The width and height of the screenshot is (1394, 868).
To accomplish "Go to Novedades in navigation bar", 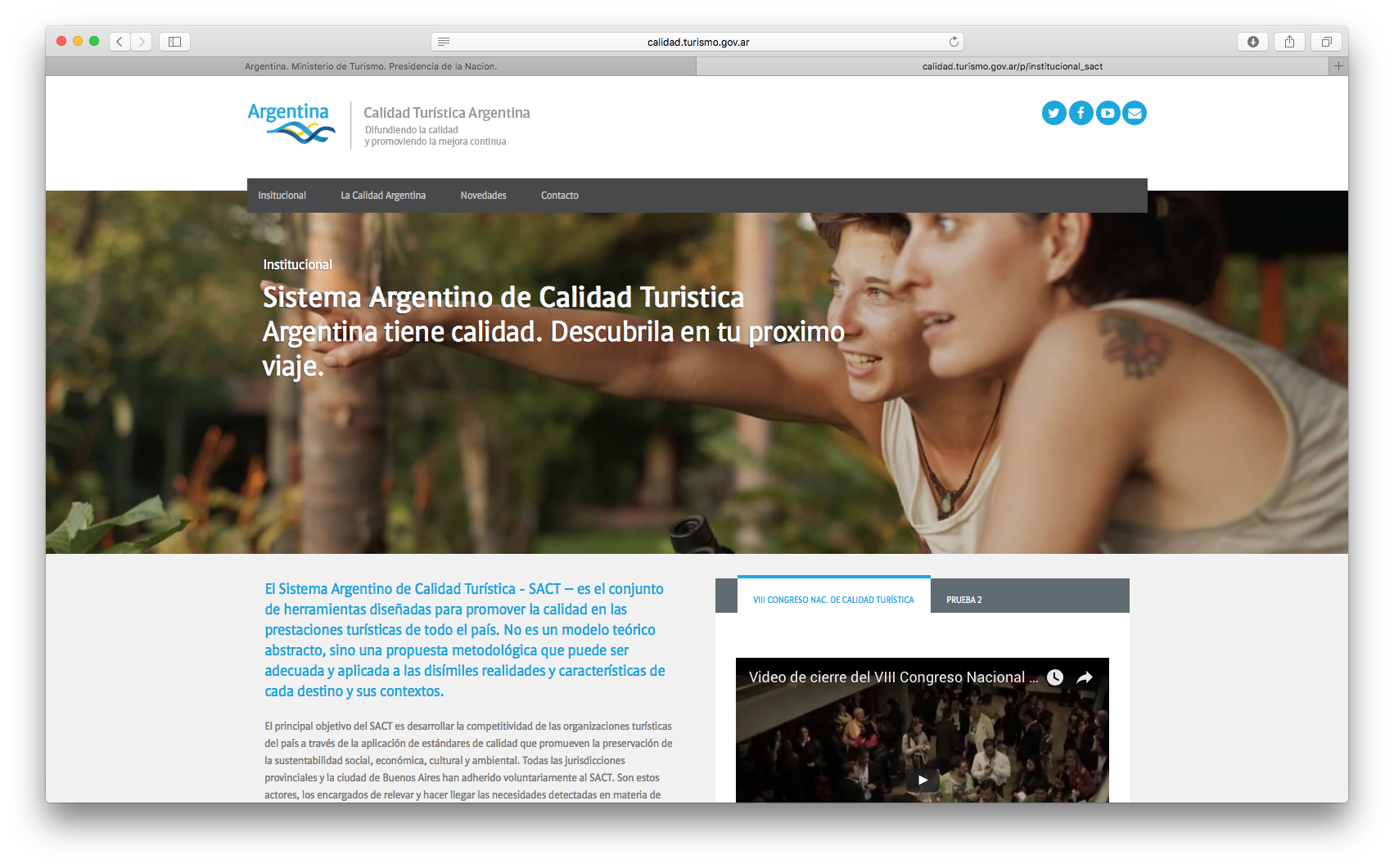I will coord(483,196).
